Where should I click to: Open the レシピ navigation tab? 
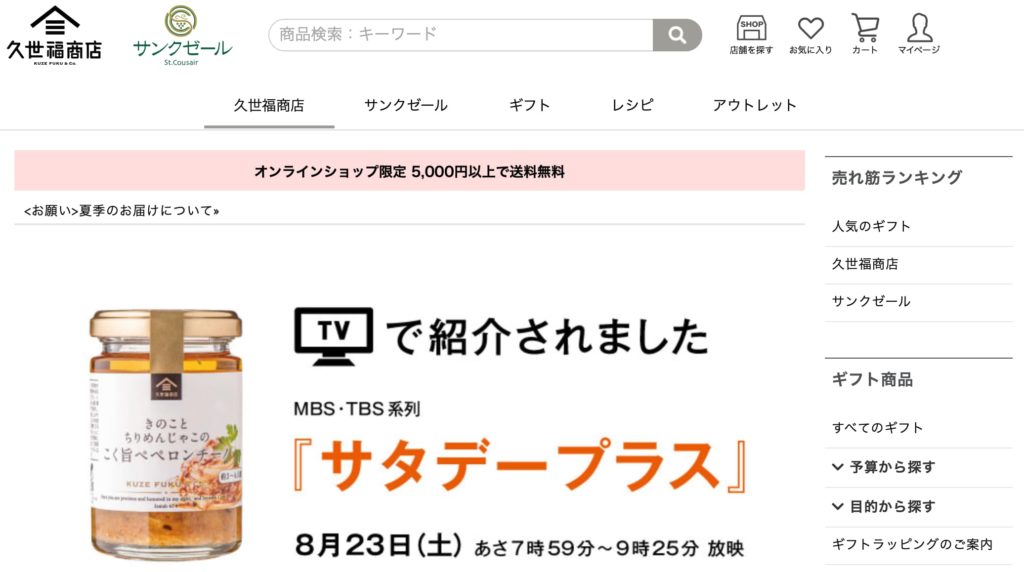pos(632,105)
